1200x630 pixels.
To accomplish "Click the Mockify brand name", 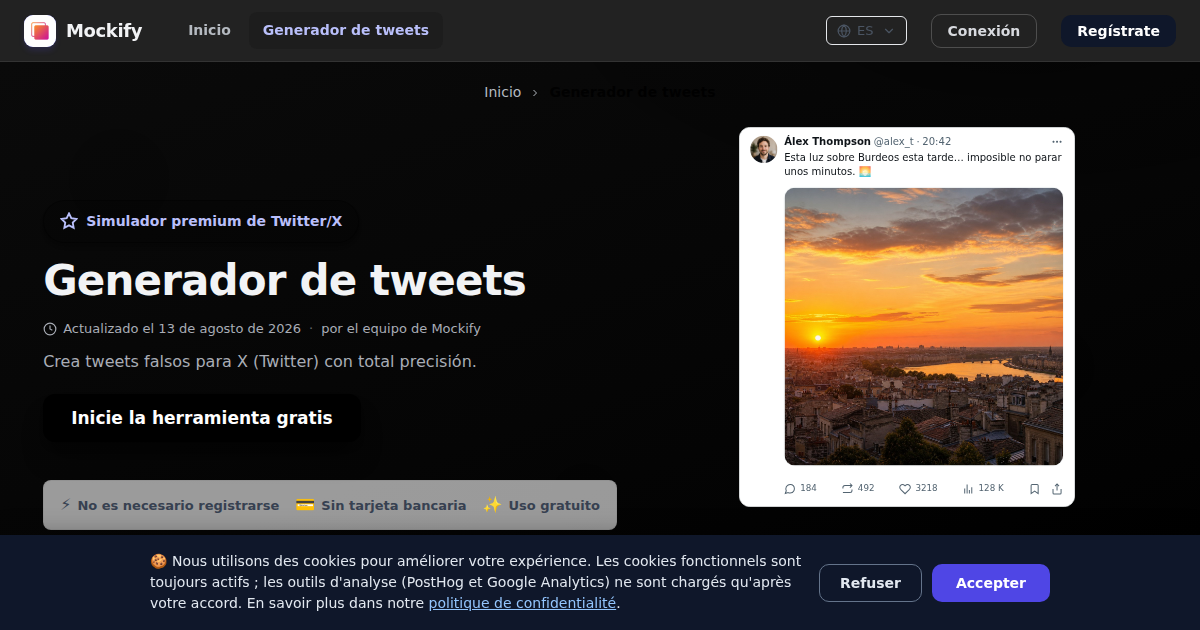I will tap(104, 31).
